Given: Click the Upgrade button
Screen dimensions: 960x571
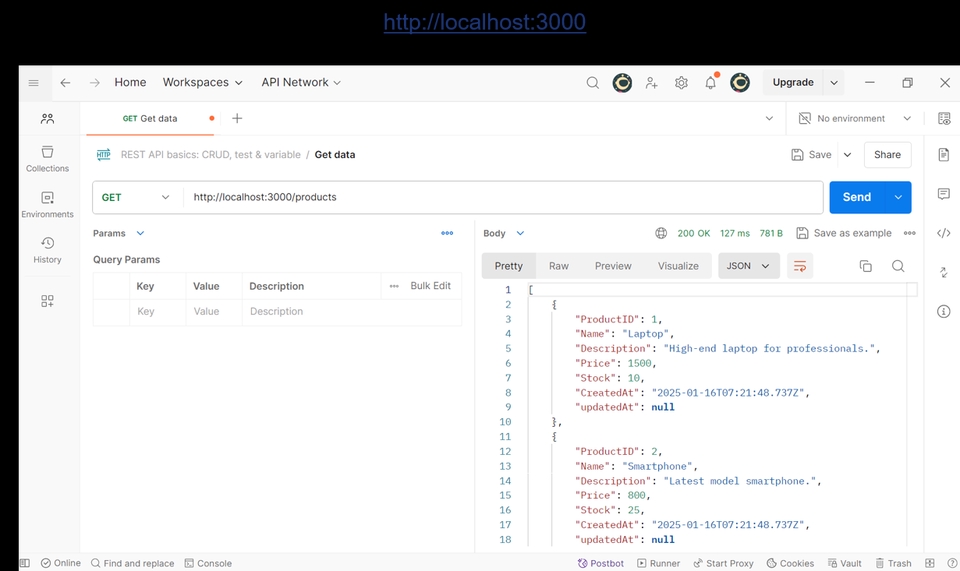Looking at the screenshot, I should click(x=793, y=83).
